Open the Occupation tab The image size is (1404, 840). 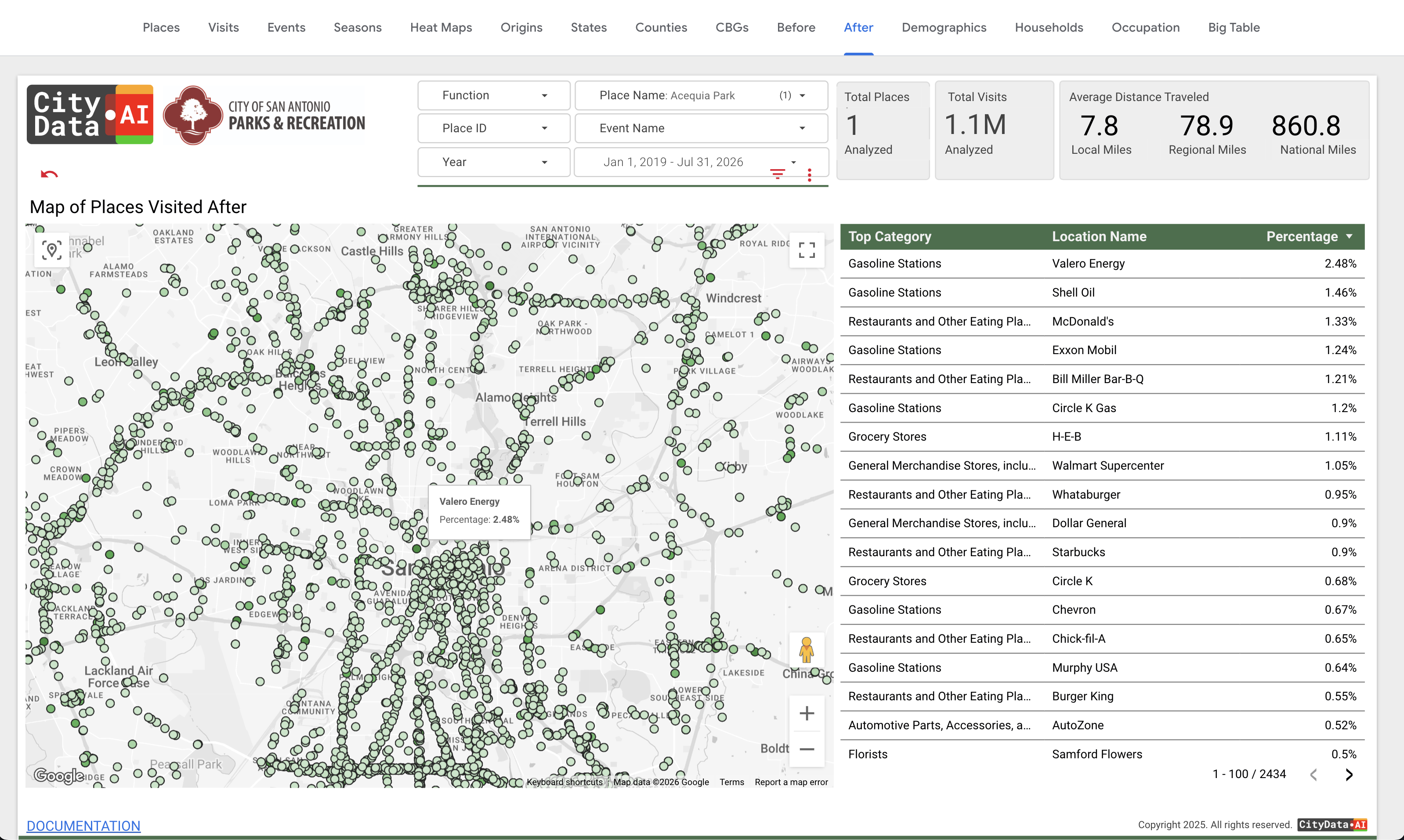1145,27
